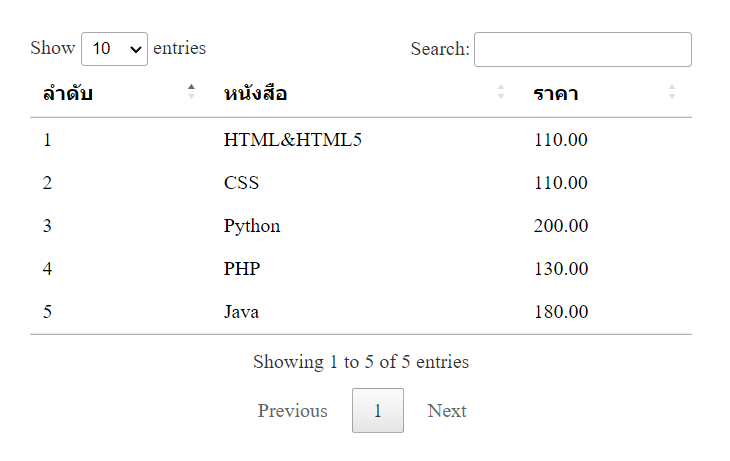Click inside the Search input field
The height and width of the screenshot is (461, 730).
(582, 49)
